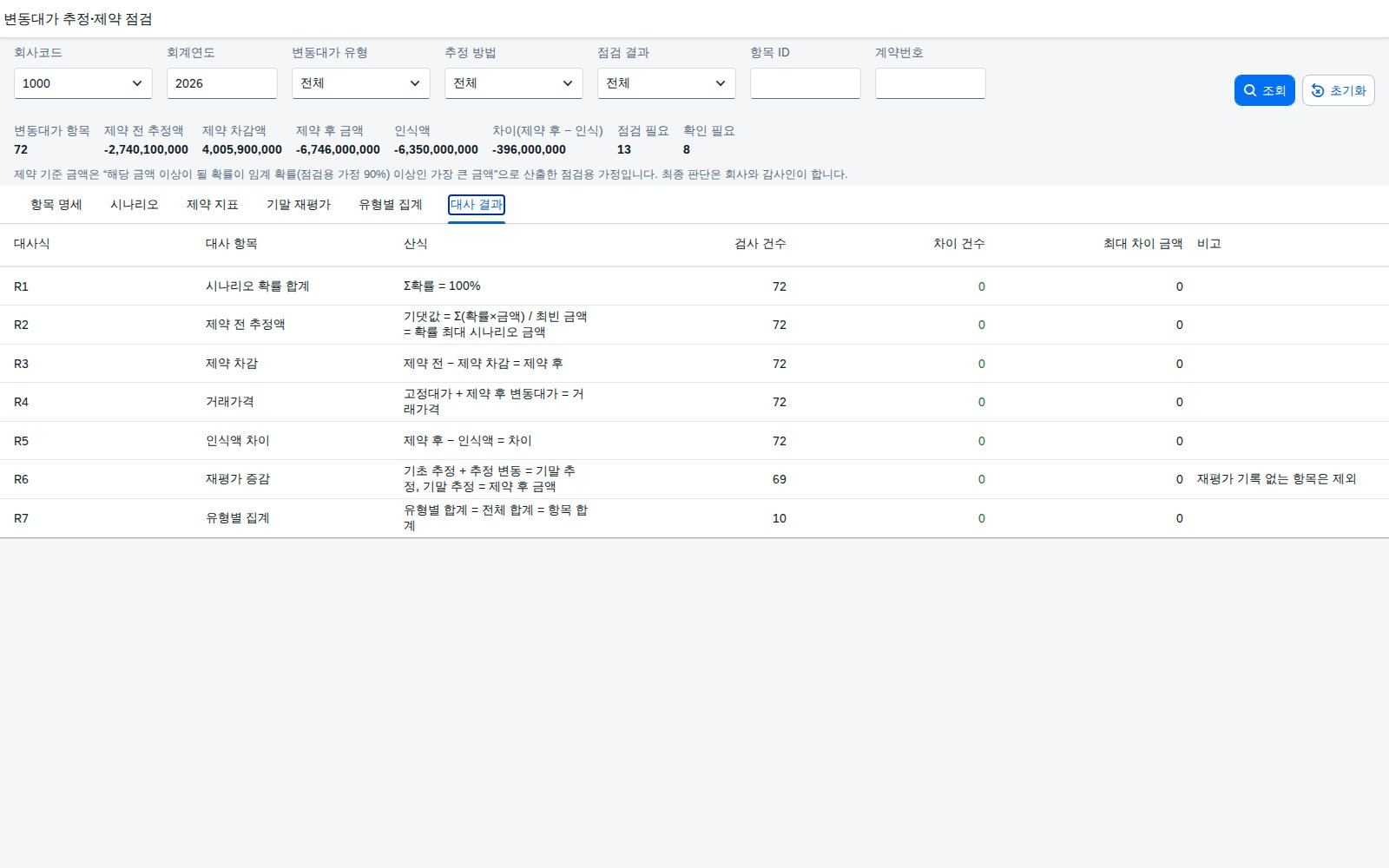Click the 차이 건수 column header
The width and height of the screenshot is (1389, 868).
pyautogui.click(x=959, y=244)
